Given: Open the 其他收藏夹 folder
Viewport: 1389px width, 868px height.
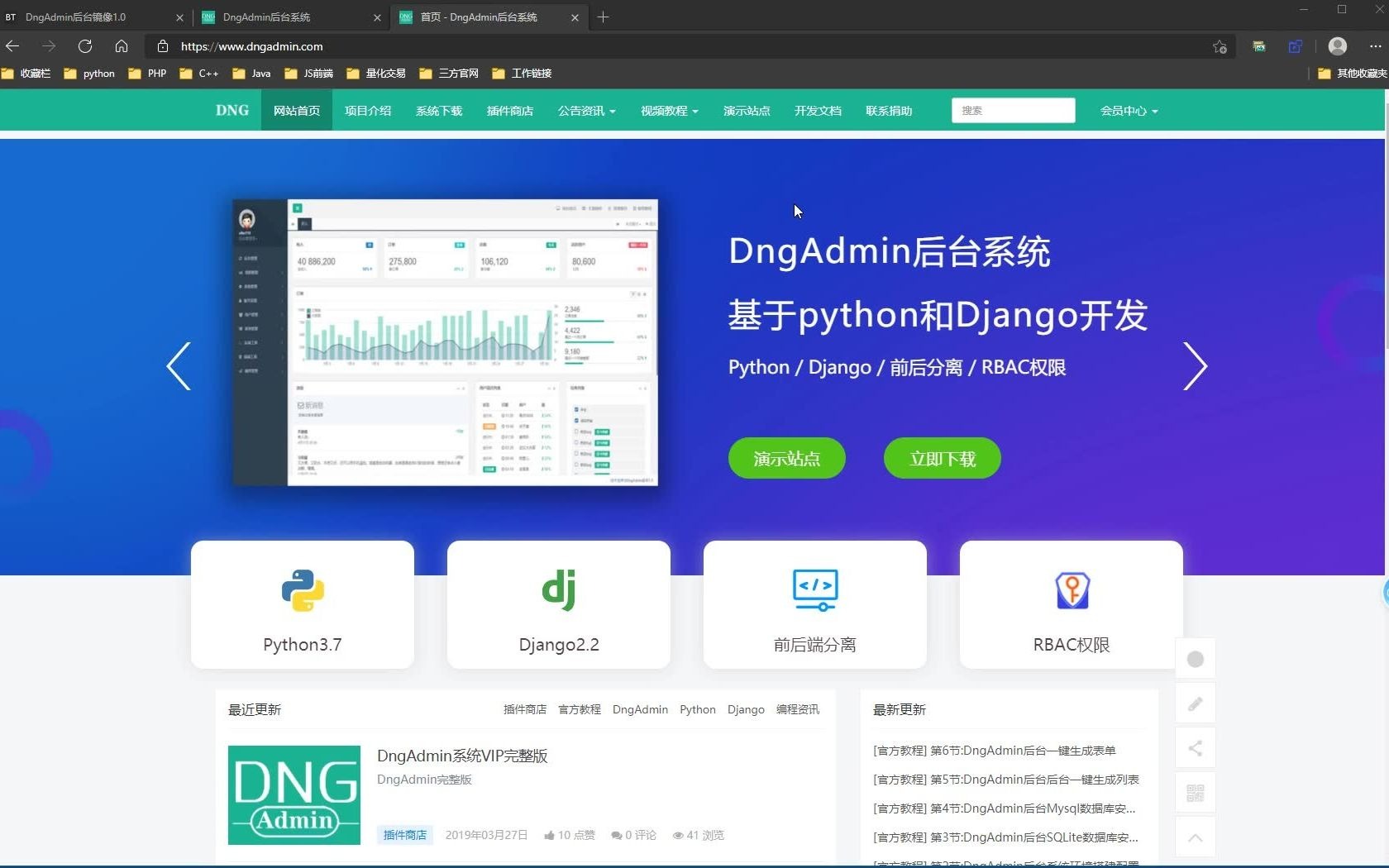Looking at the screenshot, I should tap(1353, 74).
